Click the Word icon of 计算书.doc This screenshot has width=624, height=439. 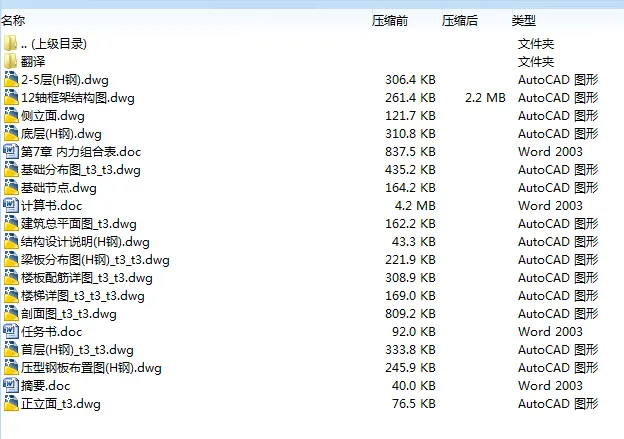coord(11,205)
